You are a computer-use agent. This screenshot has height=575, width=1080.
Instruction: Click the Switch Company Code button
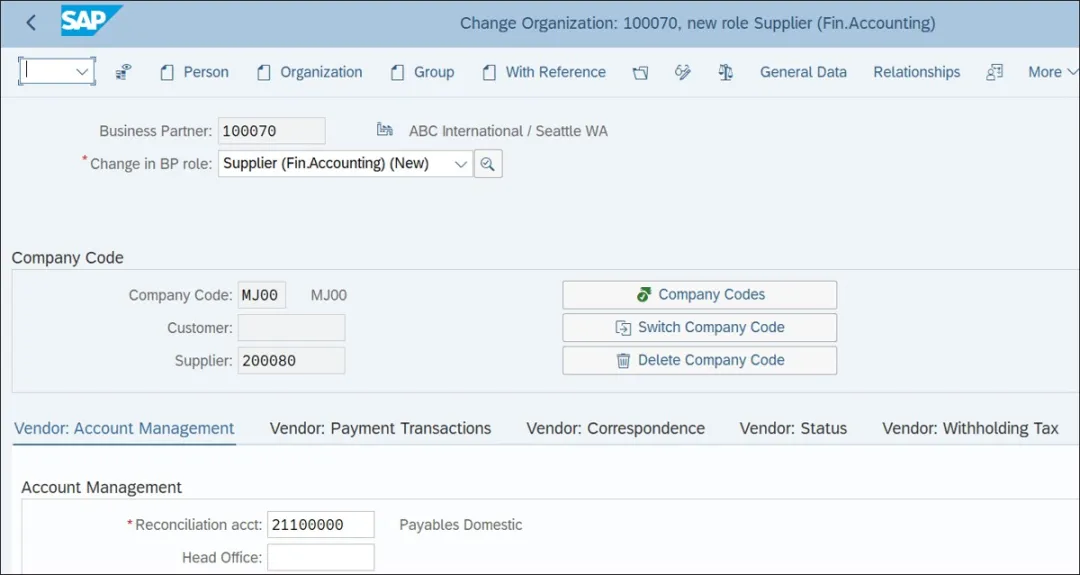(x=699, y=327)
